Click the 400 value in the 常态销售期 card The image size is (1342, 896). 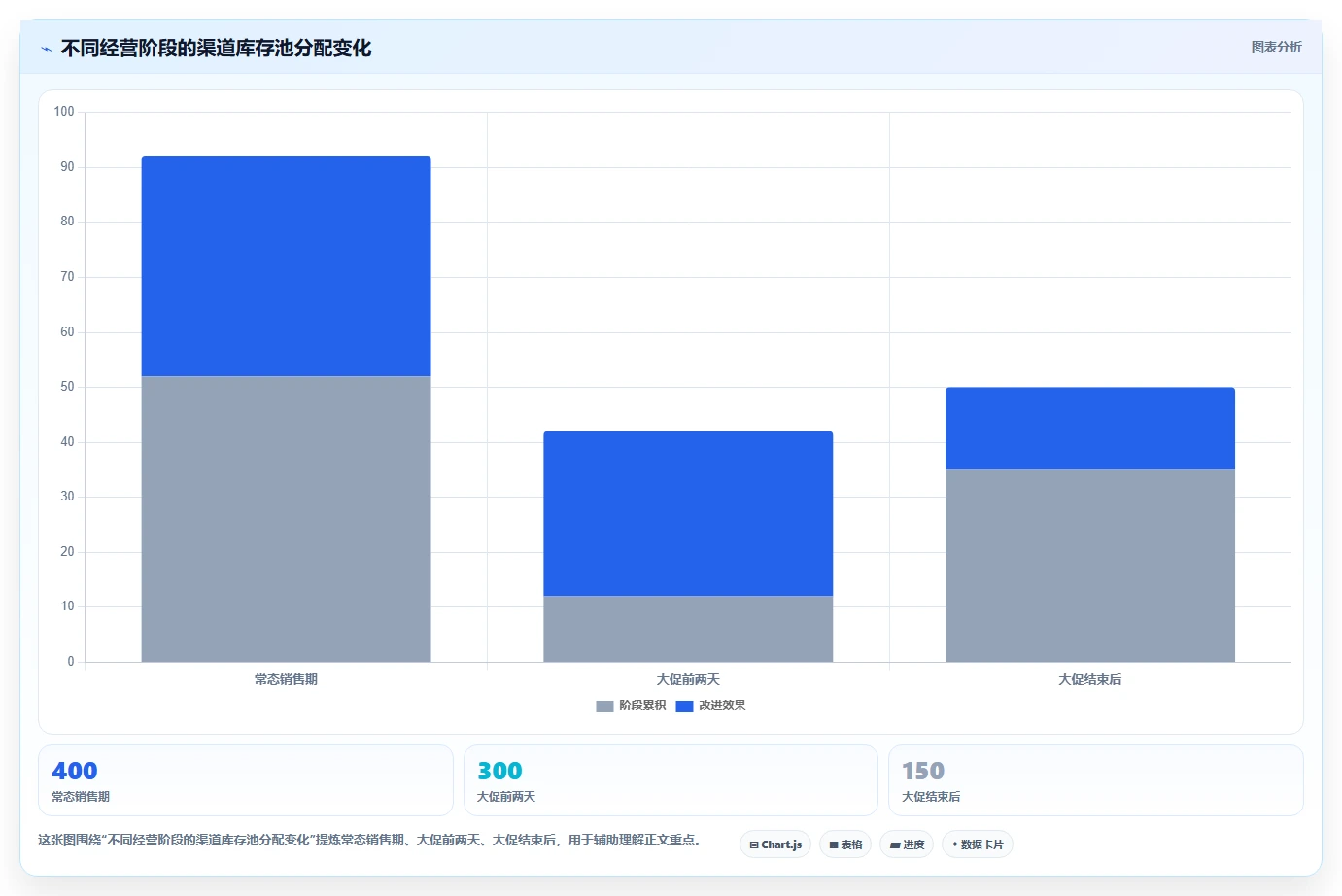click(74, 771)
